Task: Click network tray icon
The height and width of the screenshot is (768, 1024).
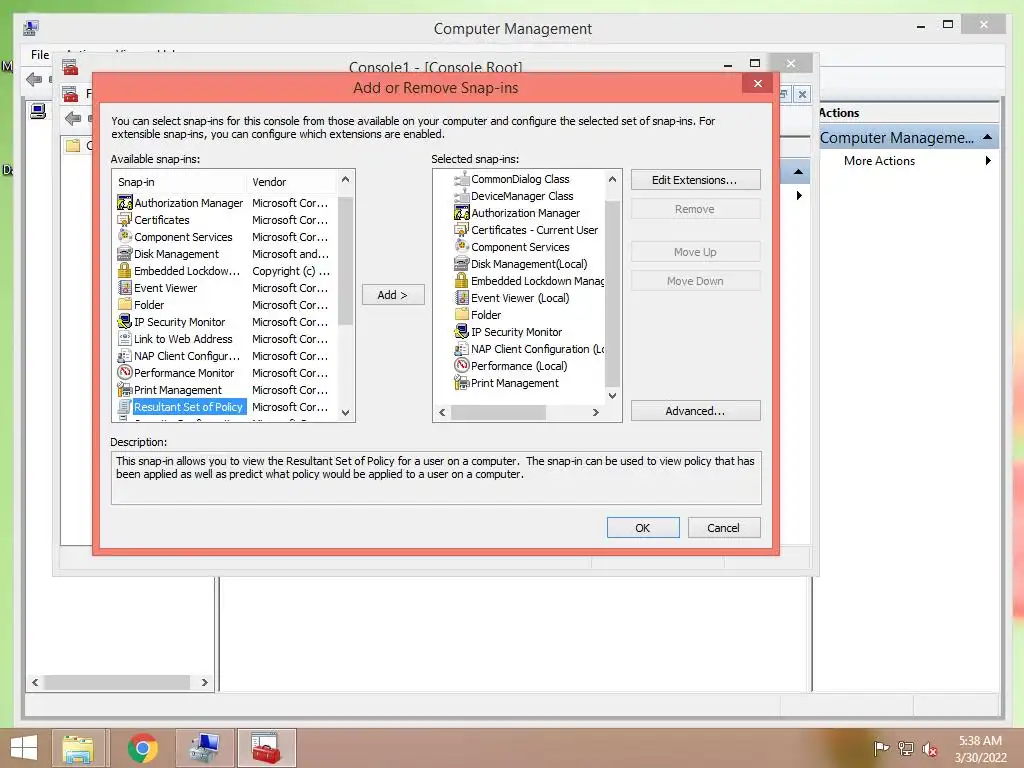Action: tap(906, 749)
